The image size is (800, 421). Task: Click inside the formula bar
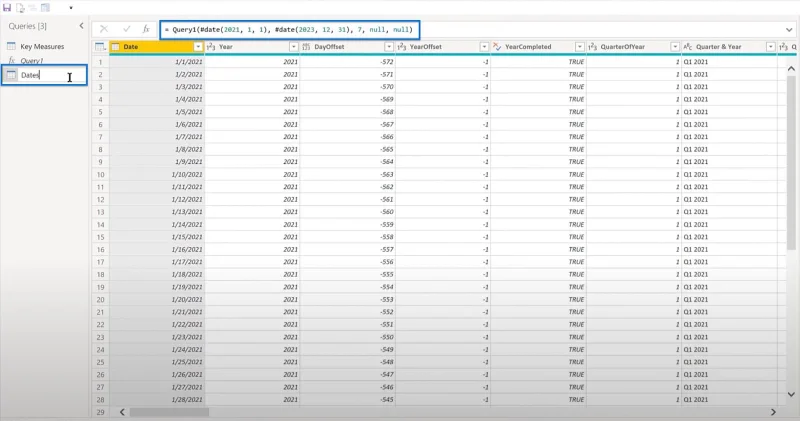pos(290,30)
